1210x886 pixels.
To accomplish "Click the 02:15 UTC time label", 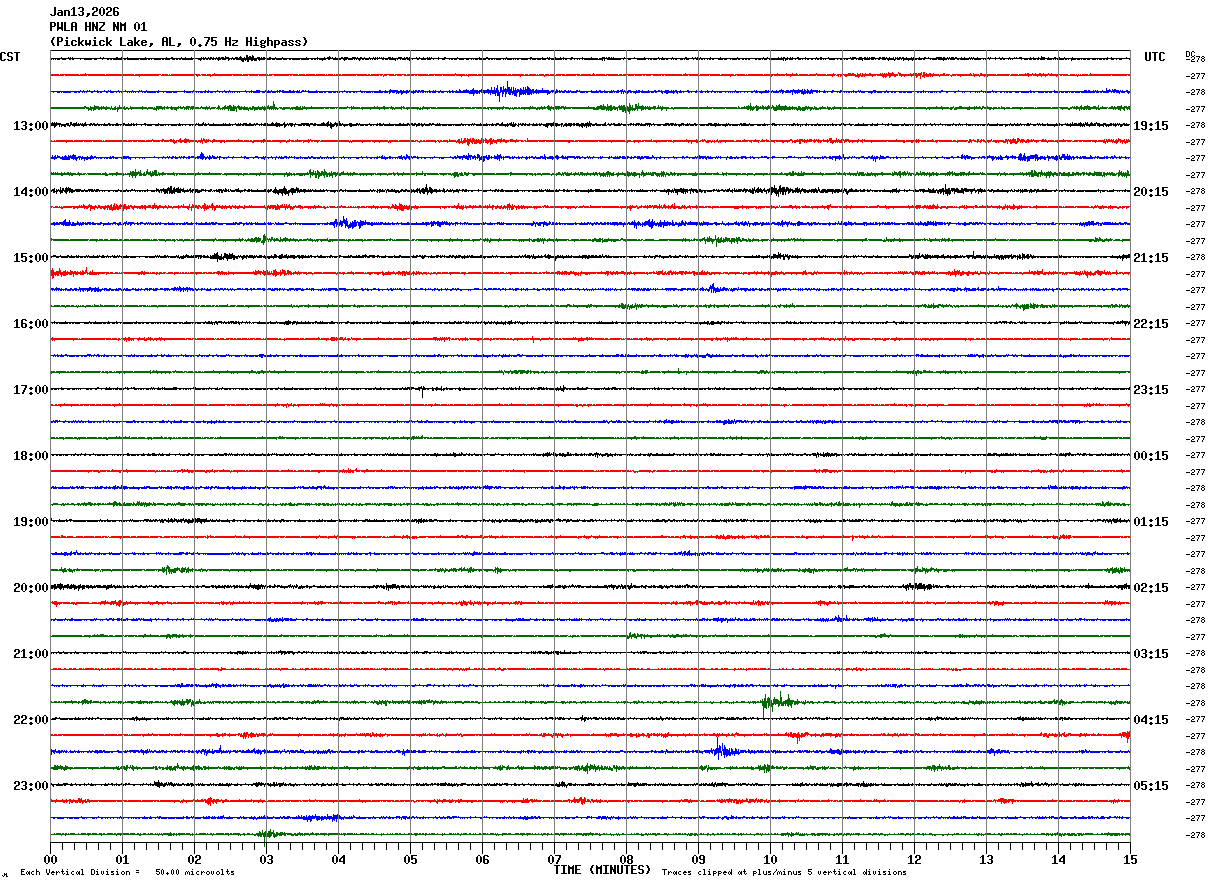I will [1151, 588].
